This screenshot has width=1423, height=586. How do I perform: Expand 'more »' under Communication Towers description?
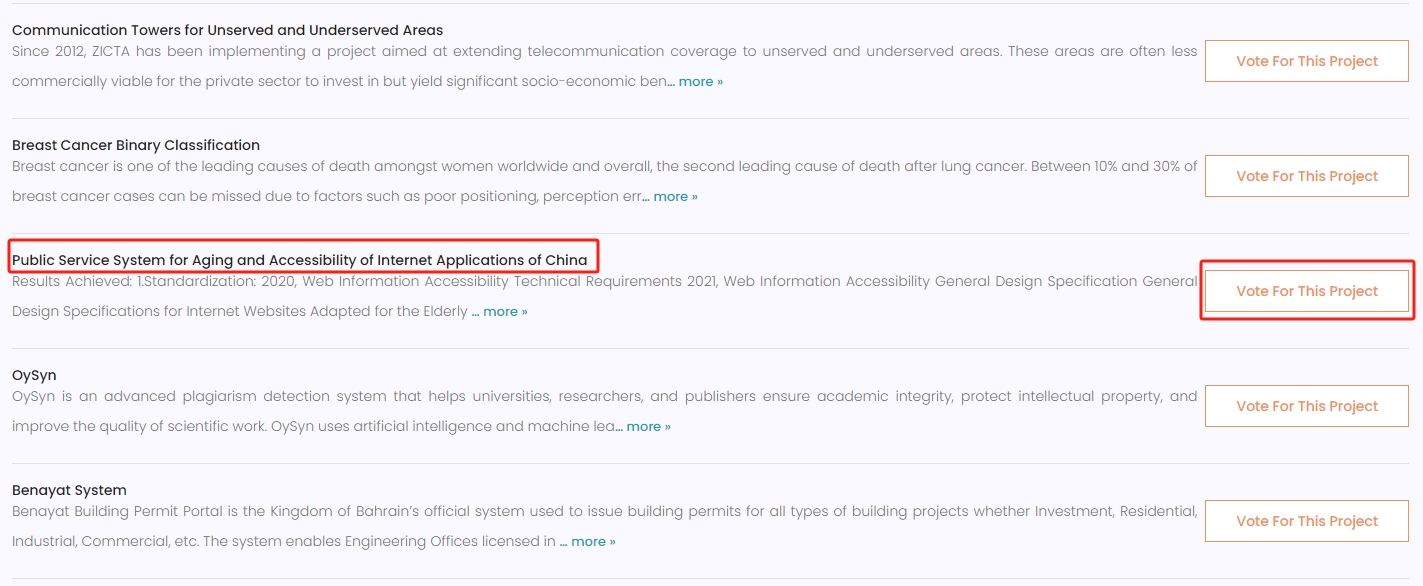(x=700, y=82)
